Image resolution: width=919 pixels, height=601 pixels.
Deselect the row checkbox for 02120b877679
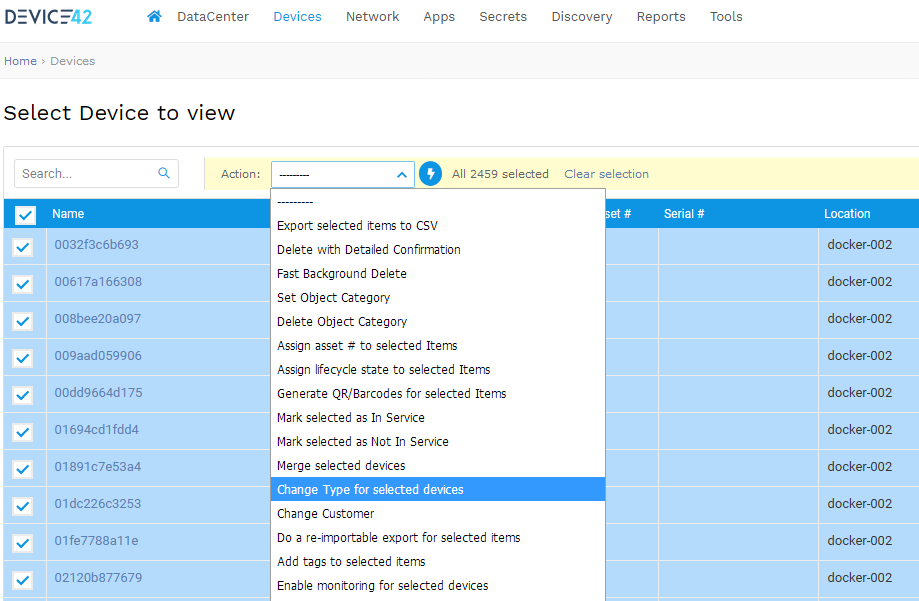pos(24,580)
